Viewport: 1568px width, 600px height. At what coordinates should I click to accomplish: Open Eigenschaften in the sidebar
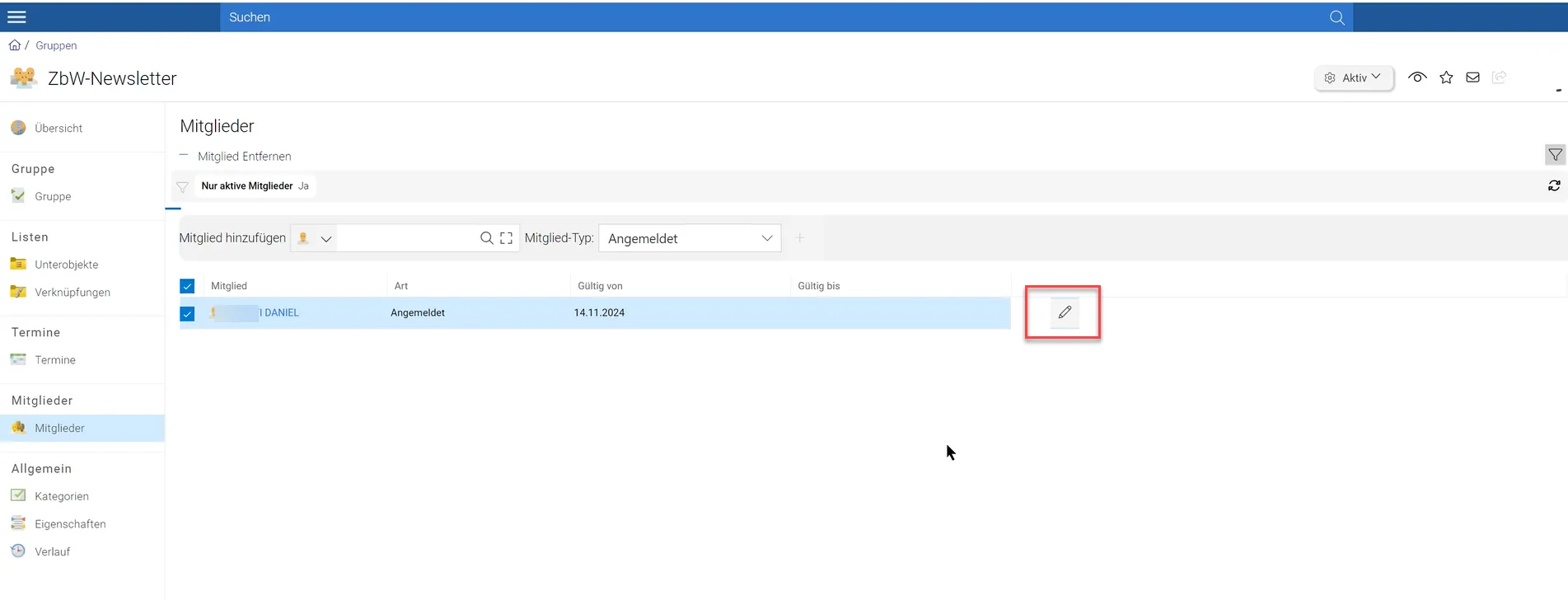point(82,523)
